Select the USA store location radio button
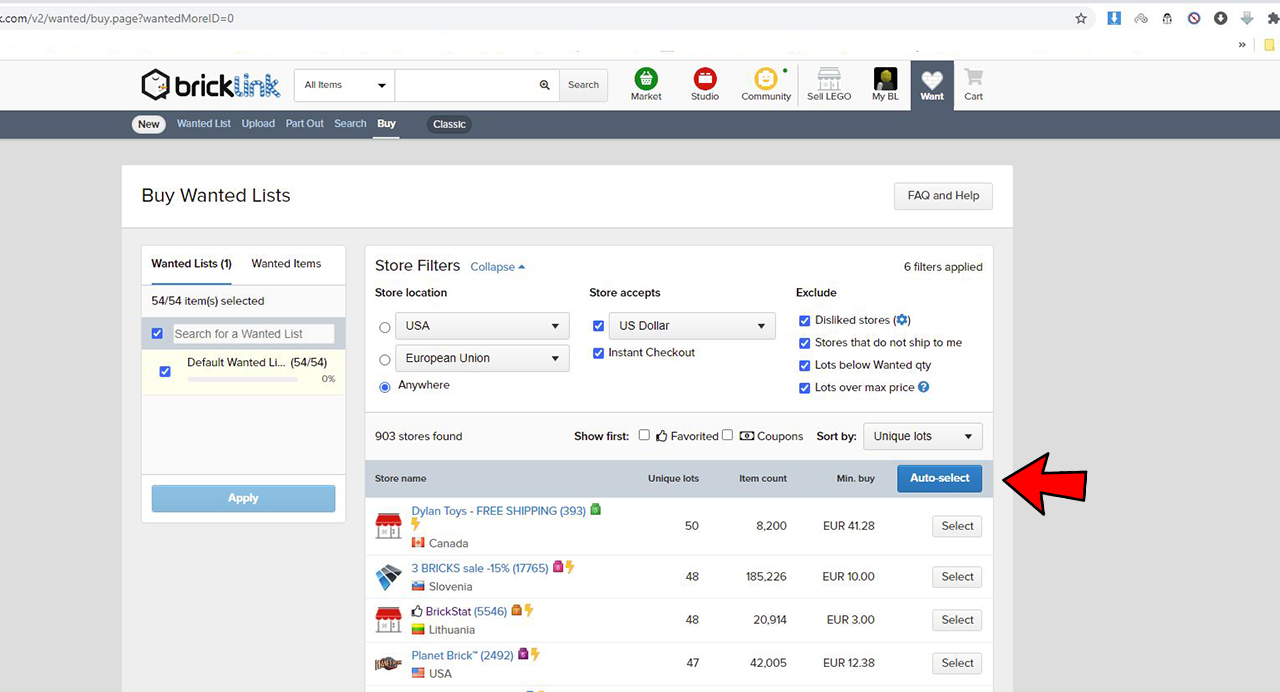This screenshot has height=692, width=1280. [x=385, y=327]
